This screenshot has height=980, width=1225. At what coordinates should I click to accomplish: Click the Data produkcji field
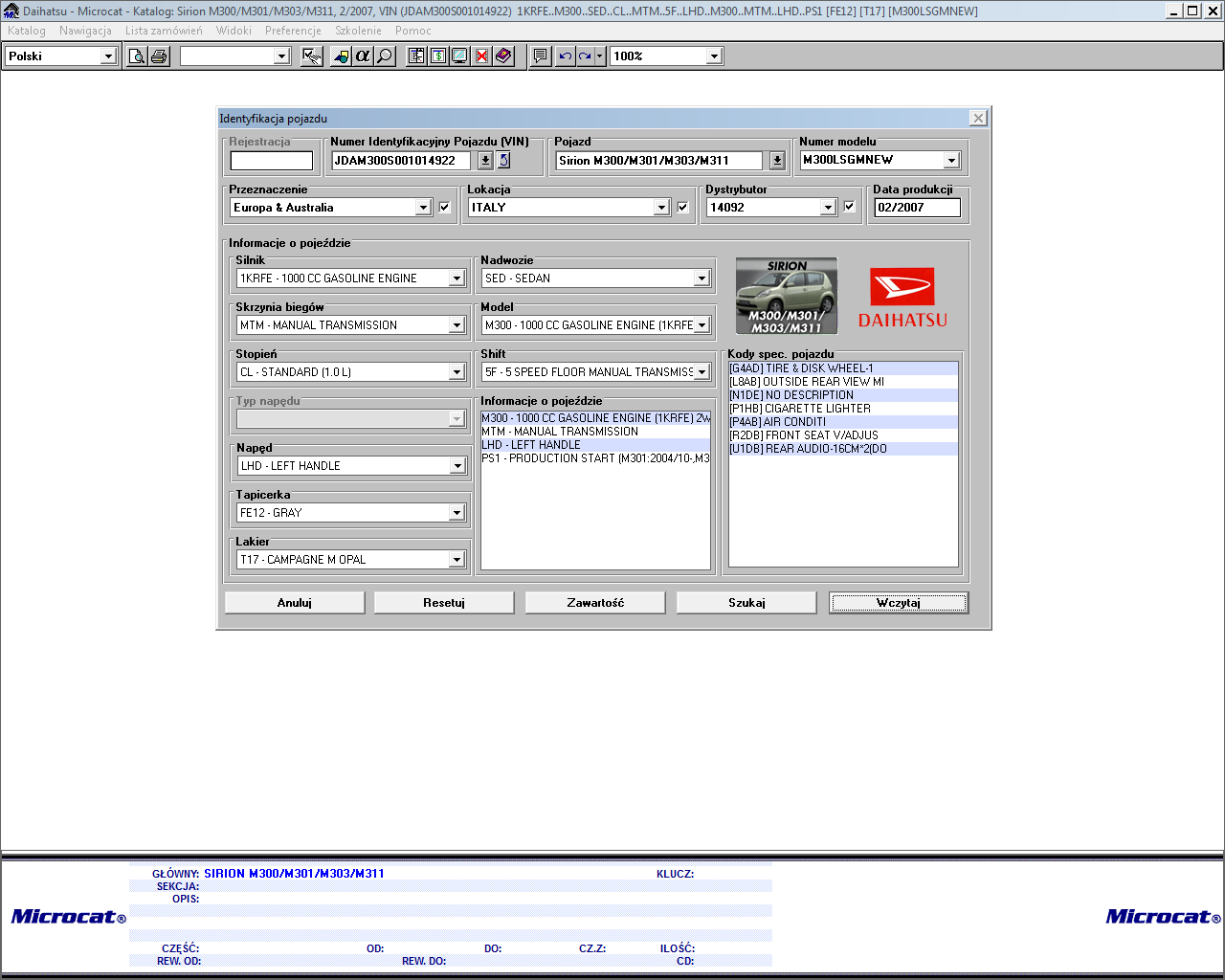[917, 208]
